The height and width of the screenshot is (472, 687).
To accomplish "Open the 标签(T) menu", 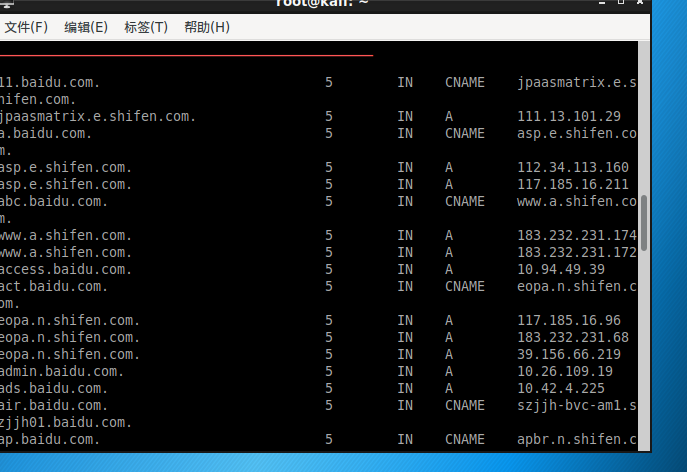I will (146, 27).
